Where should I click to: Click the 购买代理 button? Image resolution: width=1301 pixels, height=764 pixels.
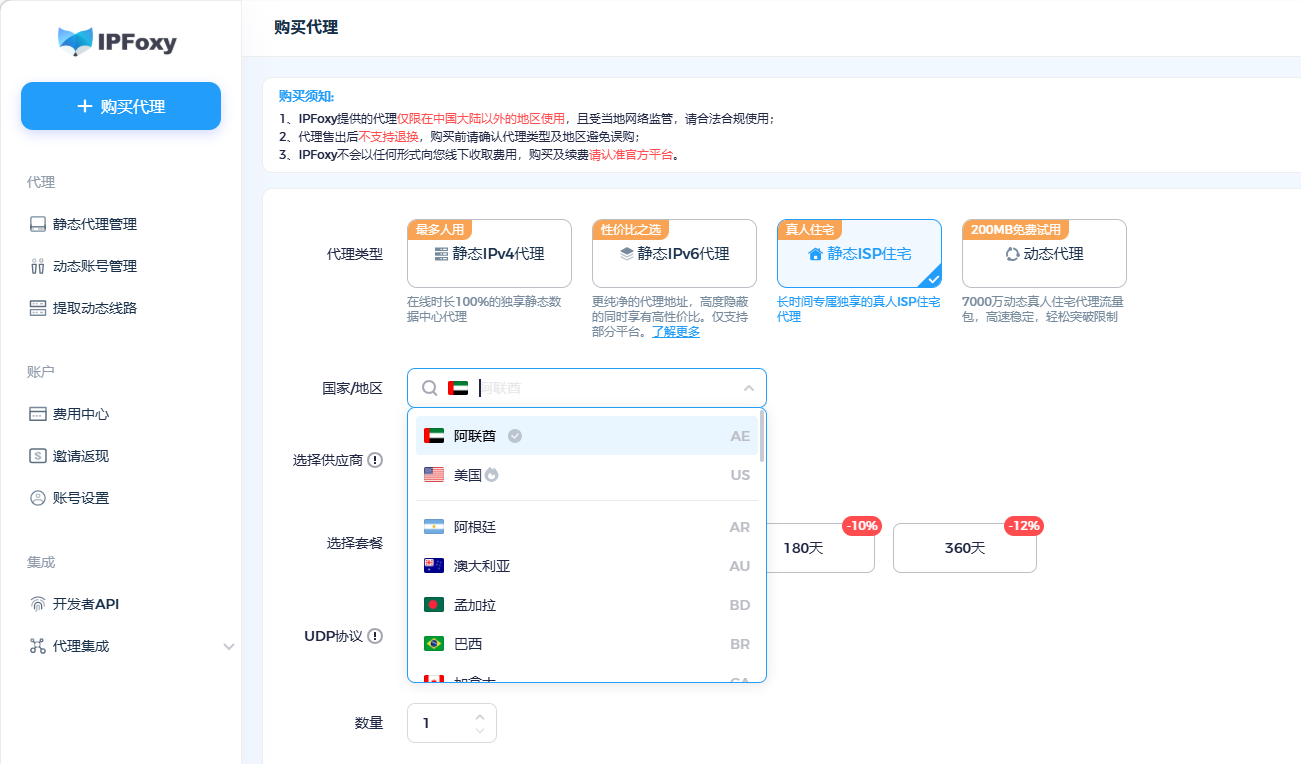[120, 105]
